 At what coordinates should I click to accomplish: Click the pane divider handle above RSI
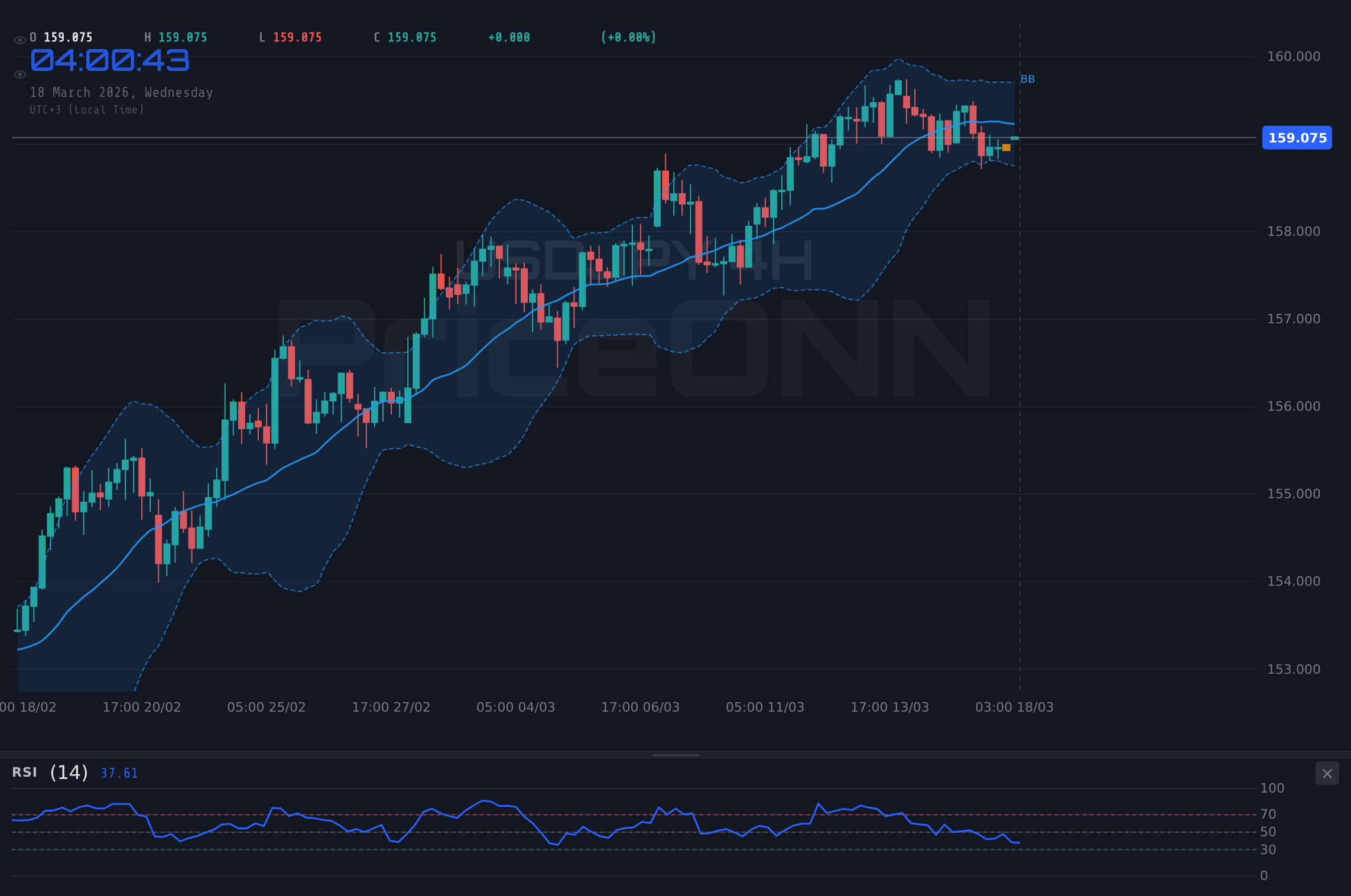tap(675, 755)
